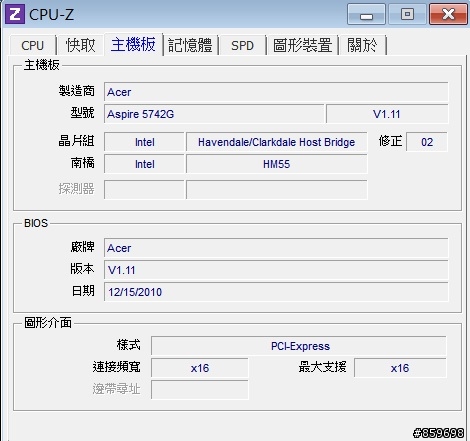Click the 日期 label
The width and height of the screenshot is (470, 441).
click(83, 291)
